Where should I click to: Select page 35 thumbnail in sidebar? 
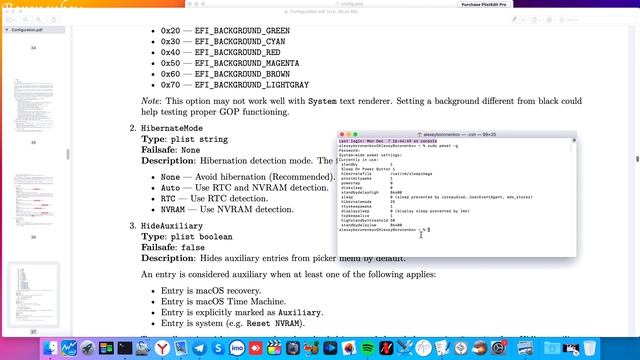tap(33, 106)
